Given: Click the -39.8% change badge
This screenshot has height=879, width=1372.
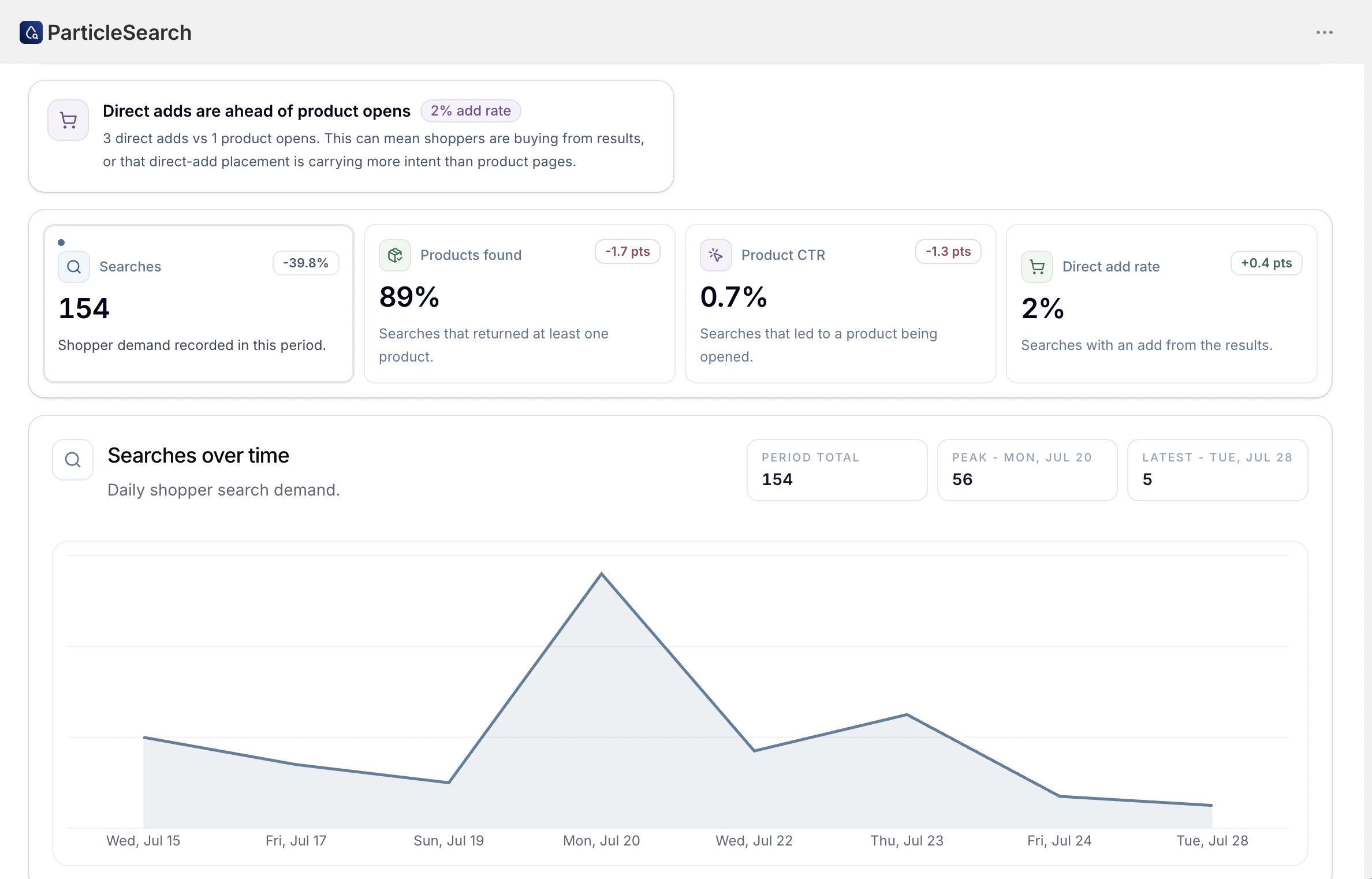Looking at the screenshot, I should point(305,263).
